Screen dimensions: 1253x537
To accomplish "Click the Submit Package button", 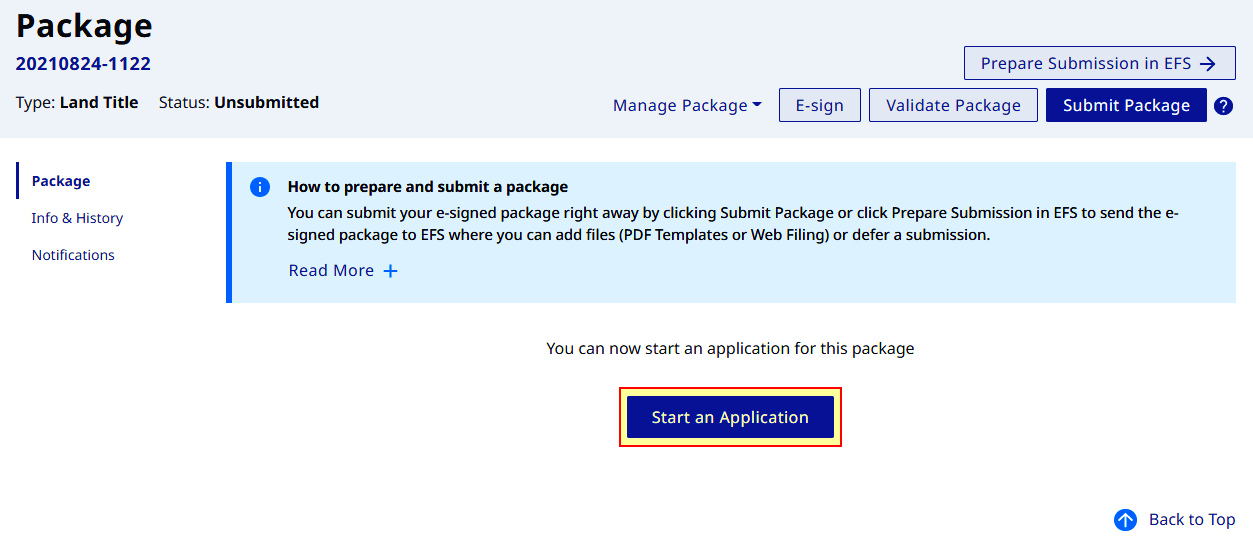I will click(x=1126, y=105).
